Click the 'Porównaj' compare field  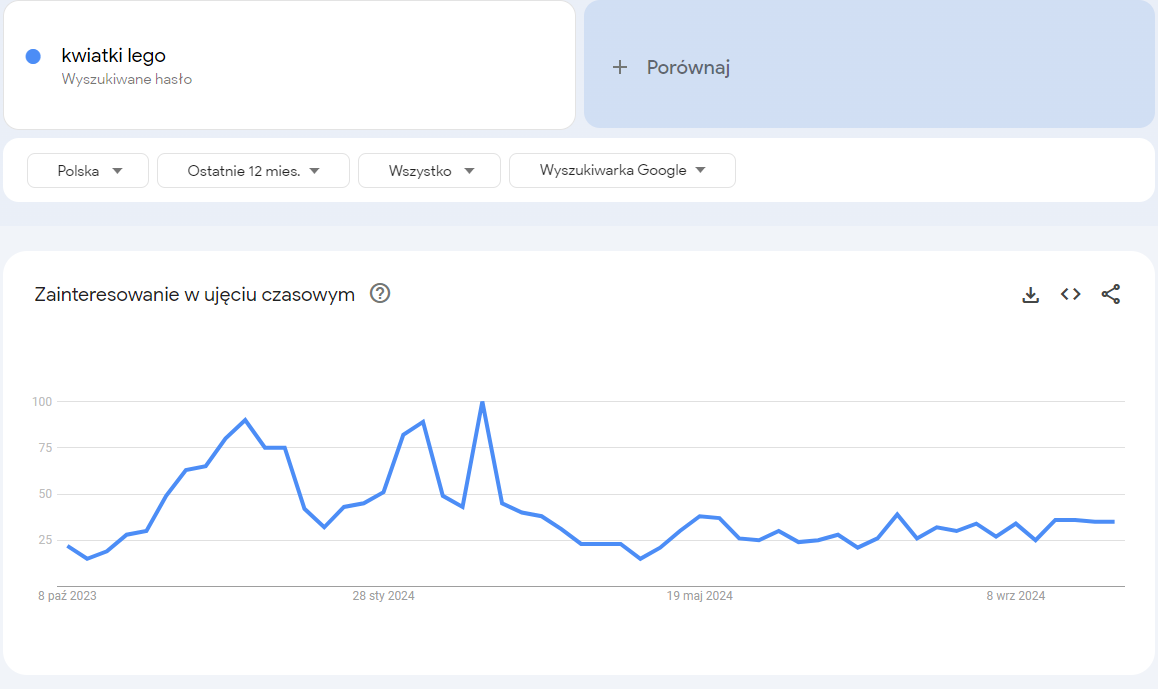(690, 67)
